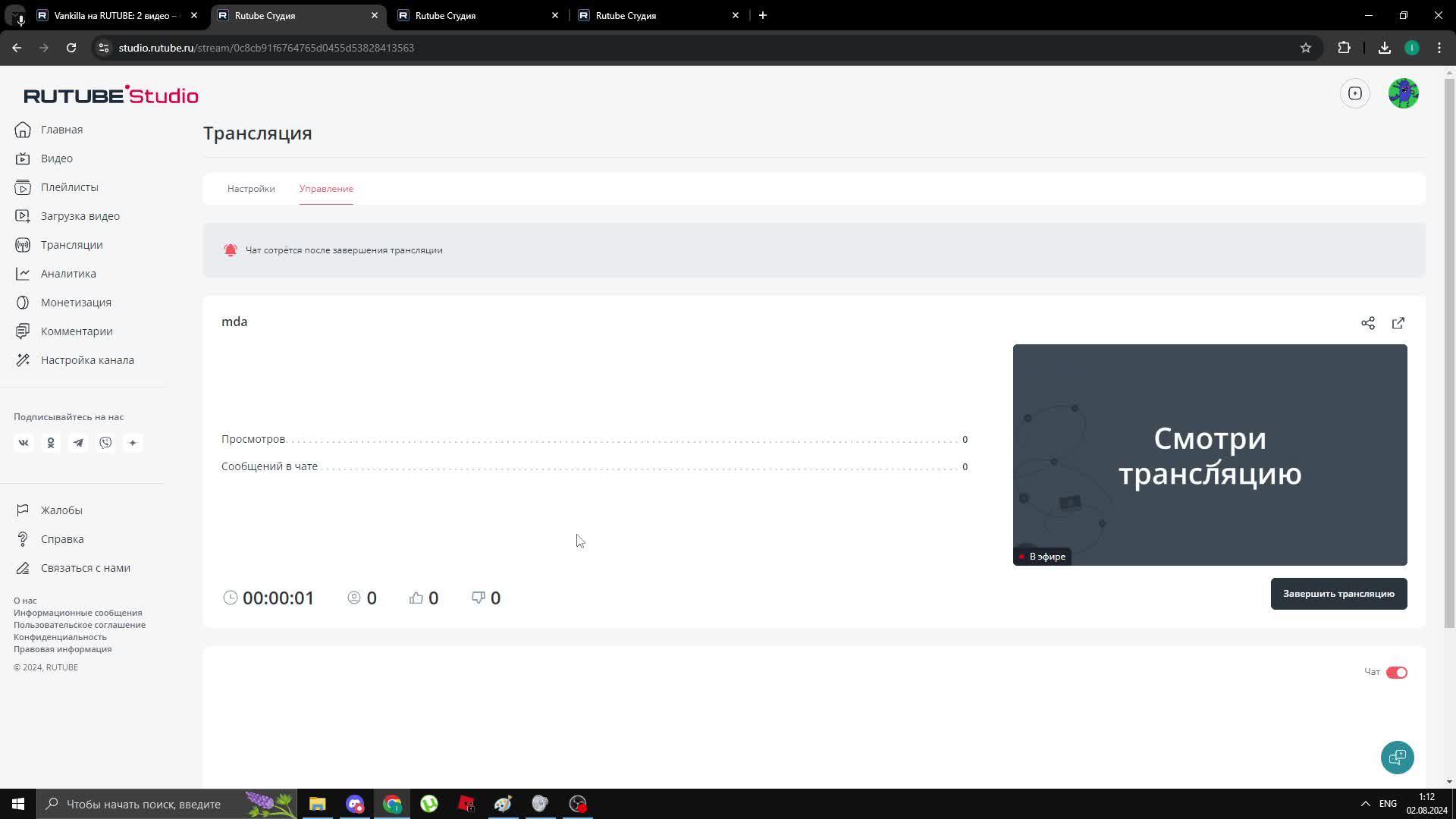The height and width of the screenshot is (819, 1456).
Task: Open browser downloads icon
Action: point(1384,47)
